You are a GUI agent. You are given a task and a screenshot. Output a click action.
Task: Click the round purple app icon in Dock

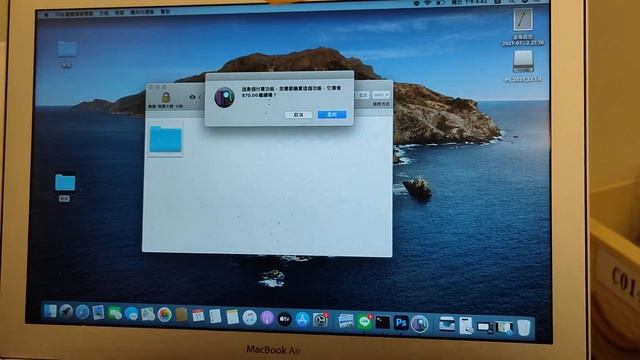420,324
